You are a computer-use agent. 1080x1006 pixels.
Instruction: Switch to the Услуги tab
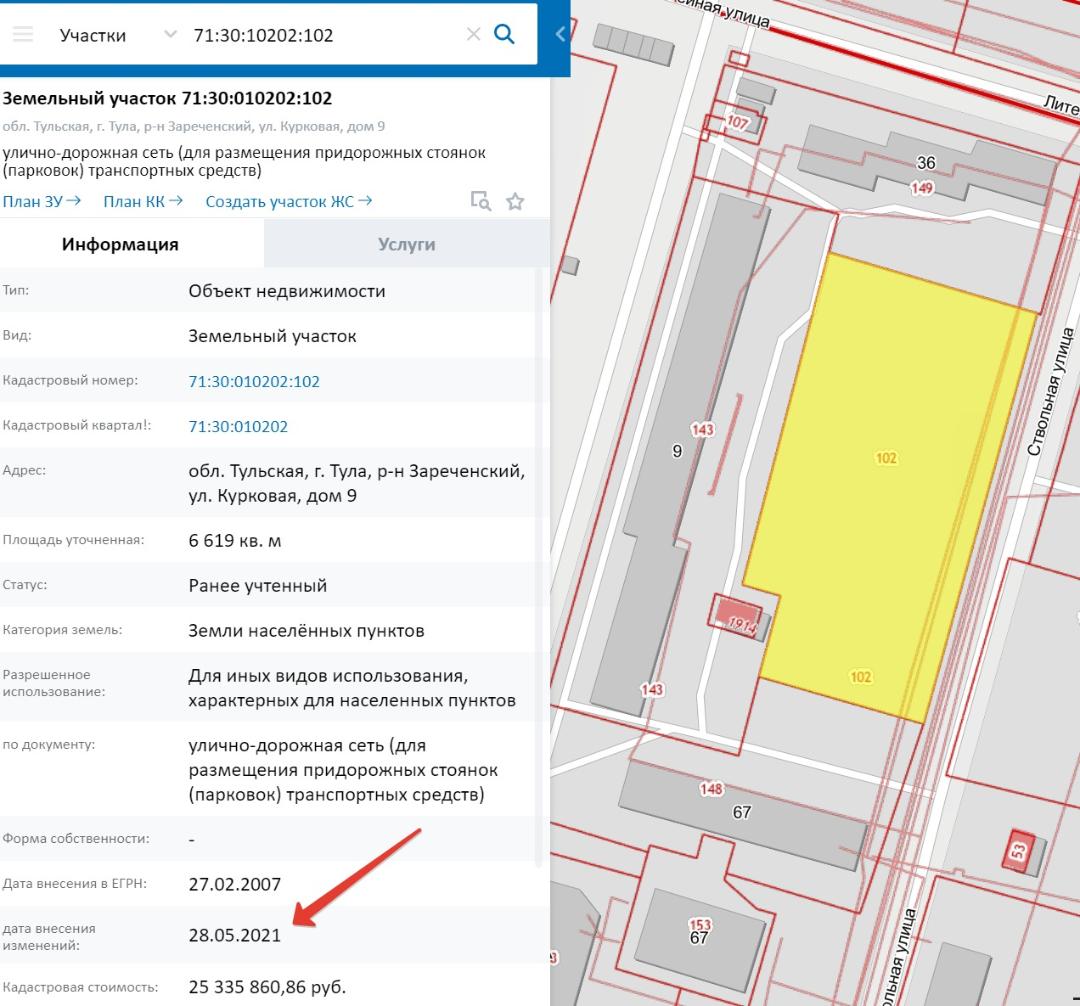coord(406,244)
